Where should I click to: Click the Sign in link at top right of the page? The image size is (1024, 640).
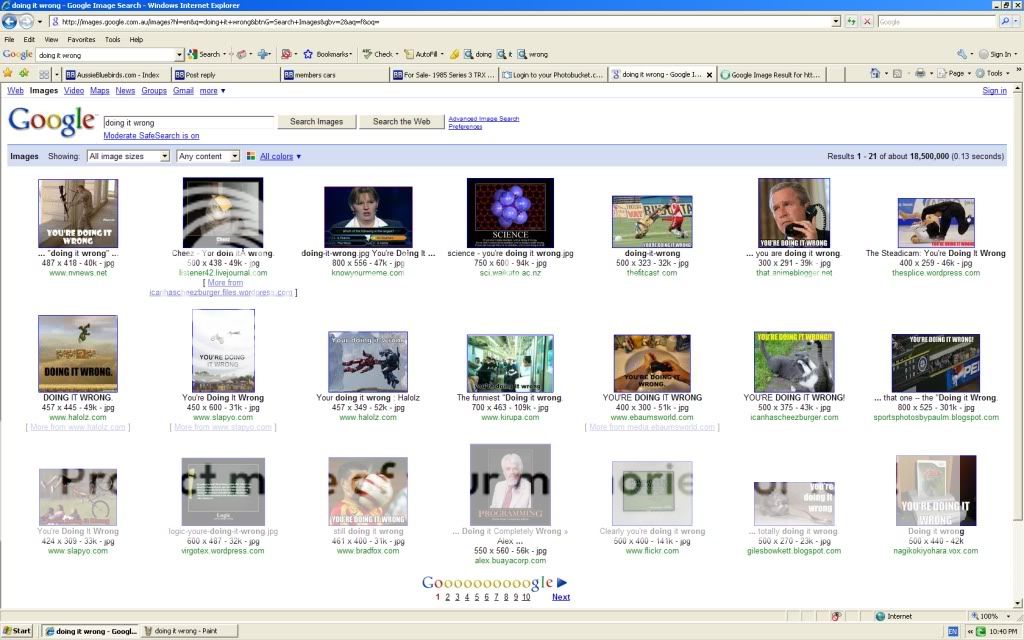995,91
